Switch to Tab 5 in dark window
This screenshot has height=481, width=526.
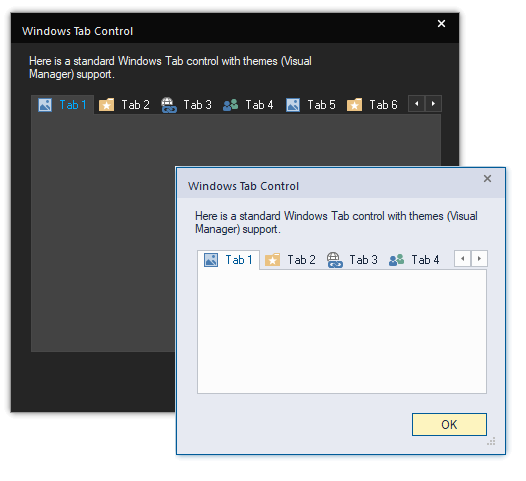311,105
